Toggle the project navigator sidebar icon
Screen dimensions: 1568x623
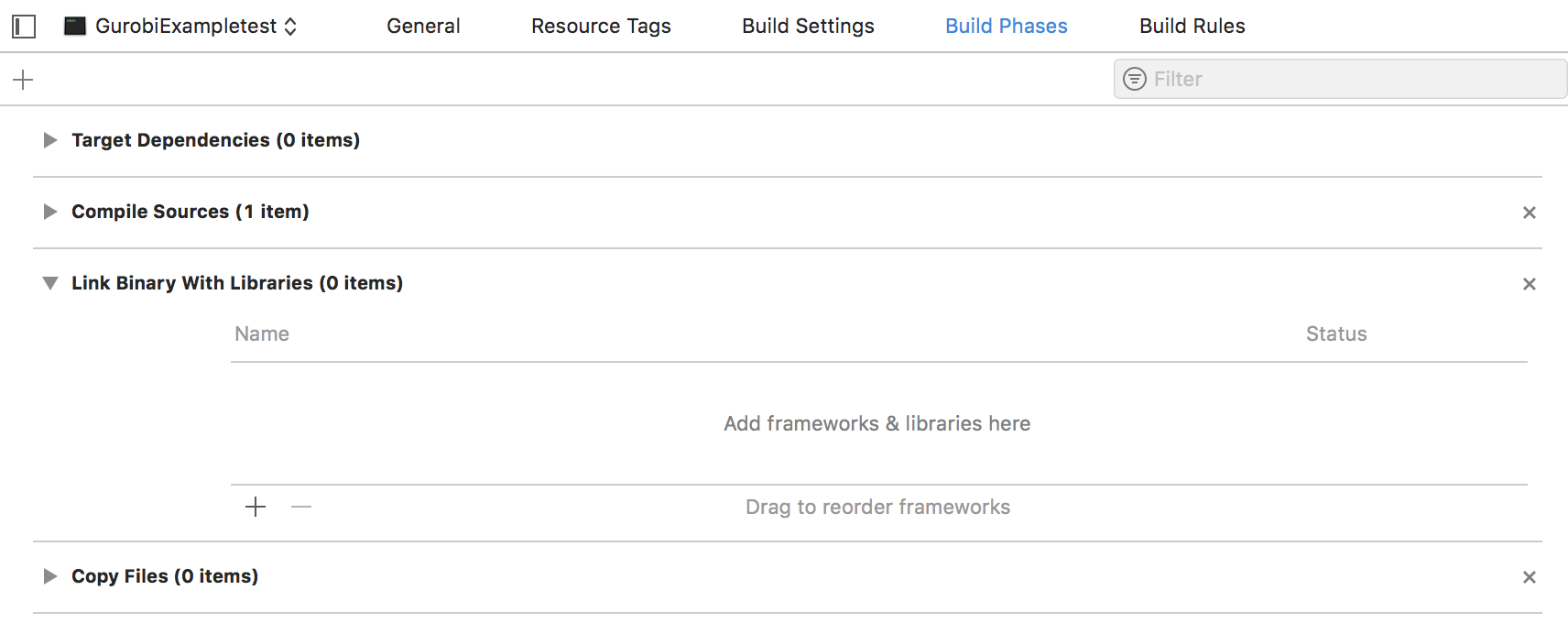click(24, 27)
